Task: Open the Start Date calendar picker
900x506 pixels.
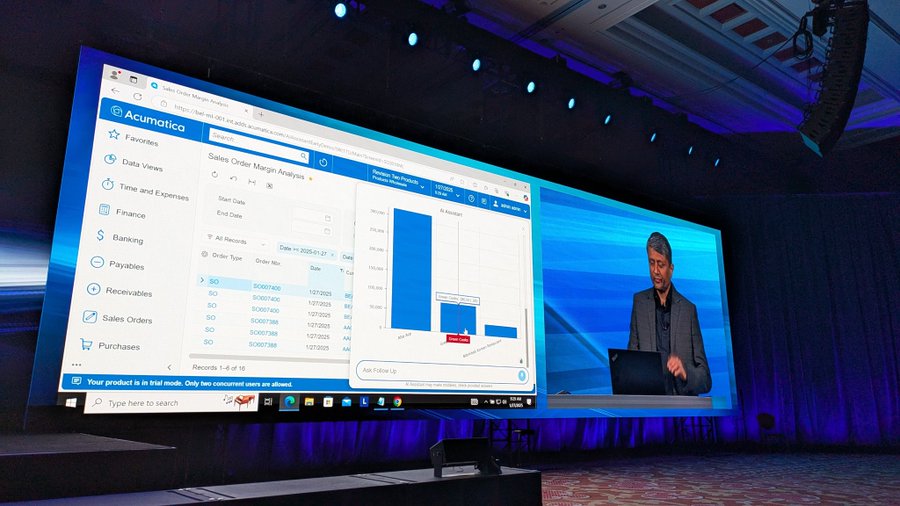Action: (326, 217)
